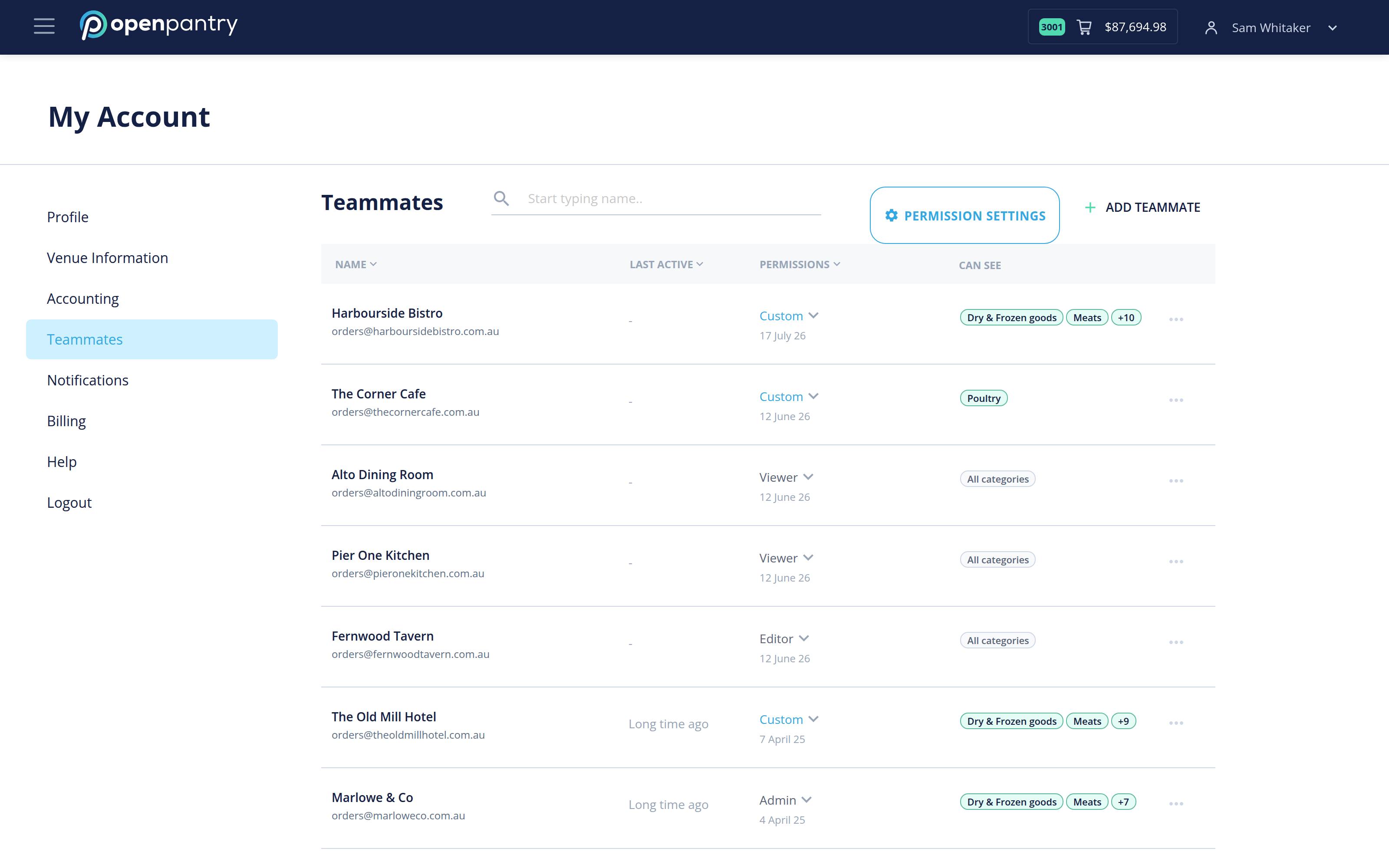1389x868 pixels.
Task: Click email orders@marloweco.com.au
Action: pyautogui.click(x=398, y=816)
